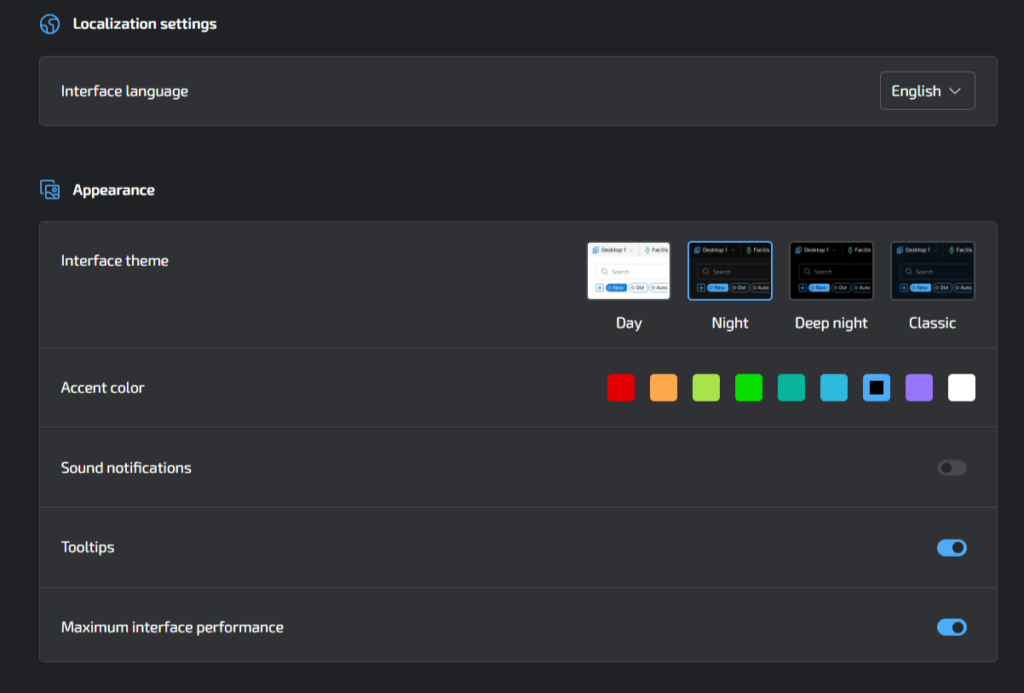Choose the white accent color
Screen dimensions: 1024x693
(961, 387)
